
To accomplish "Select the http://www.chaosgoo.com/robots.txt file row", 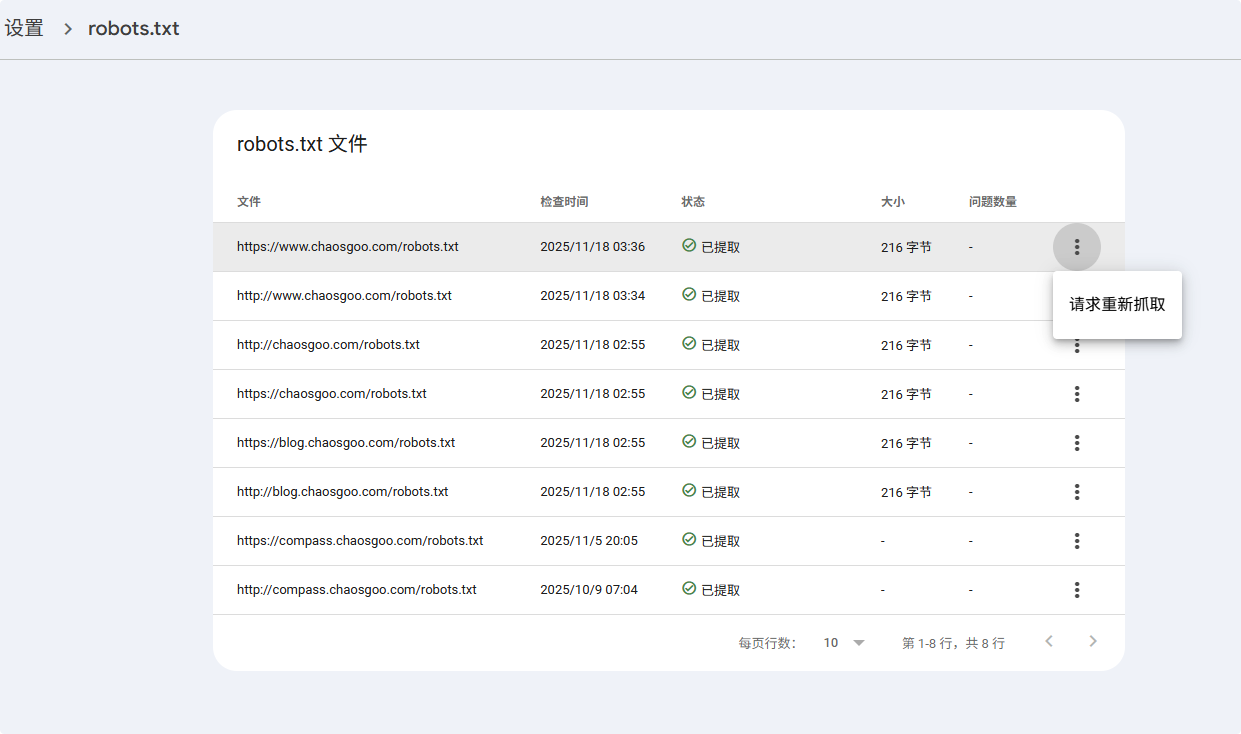I will pos(344,296).
